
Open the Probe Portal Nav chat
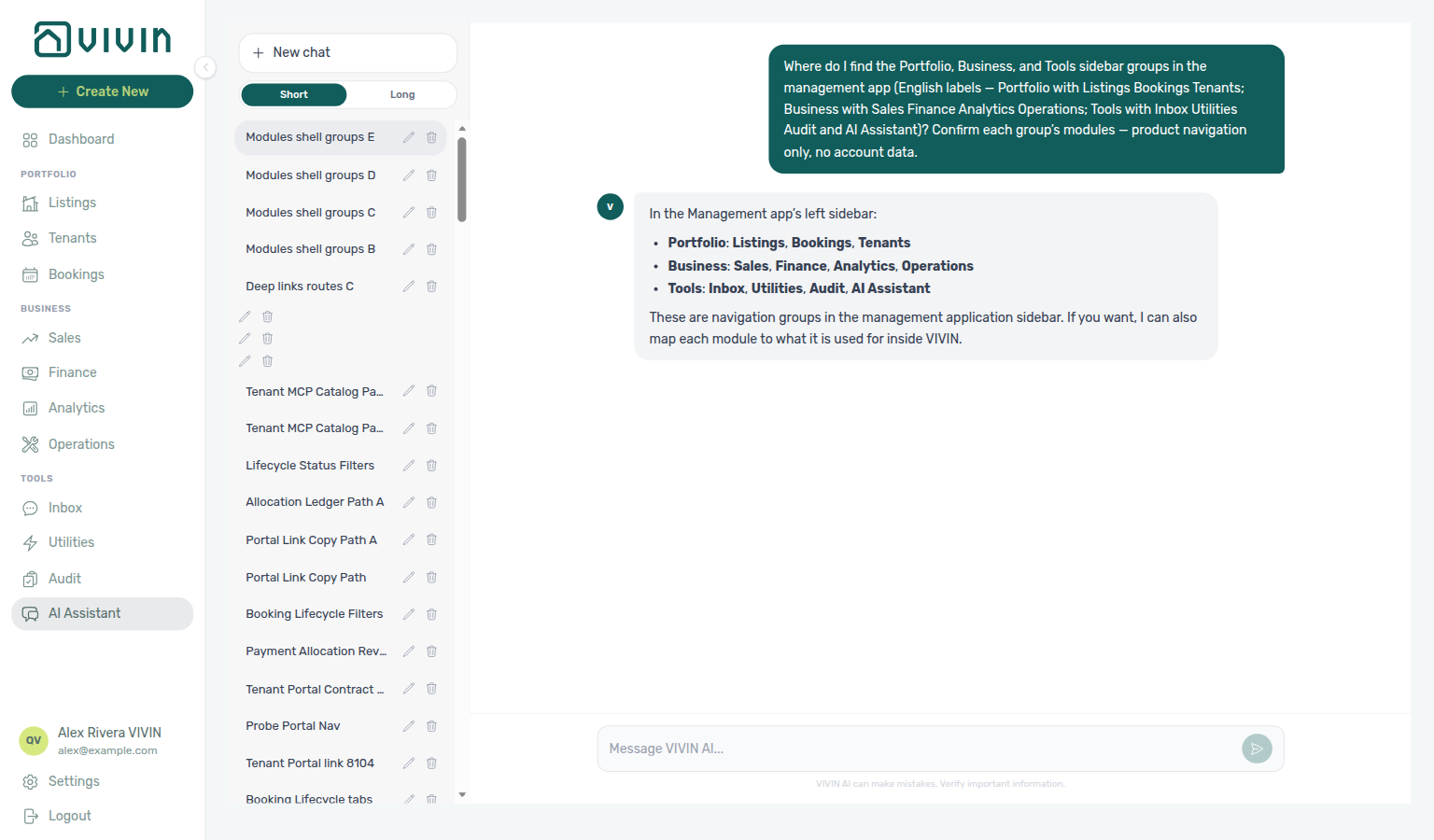(x=292, y=726)
